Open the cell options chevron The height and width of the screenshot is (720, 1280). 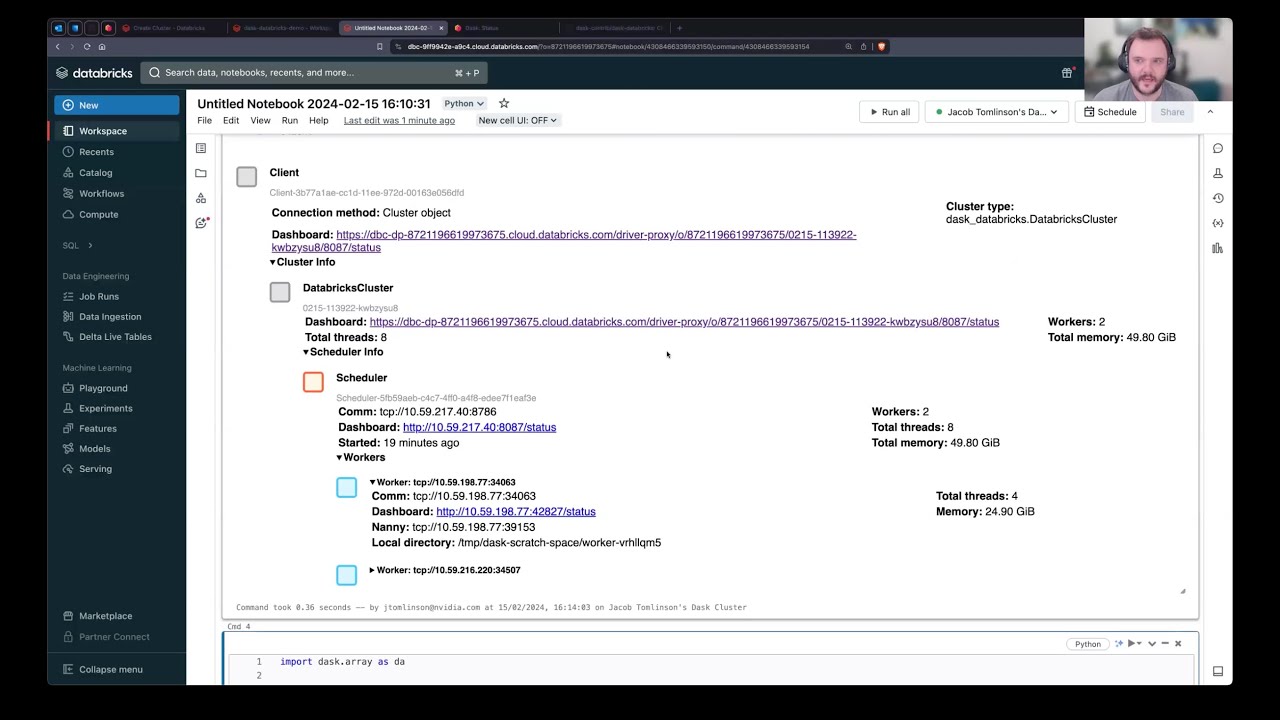point(1152,644)
